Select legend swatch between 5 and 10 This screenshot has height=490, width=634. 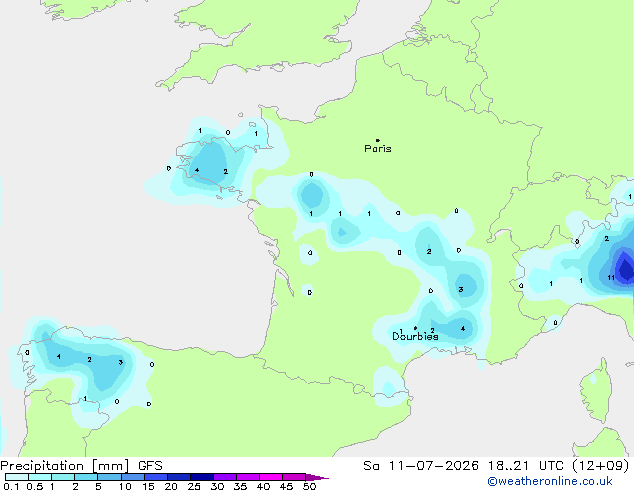(x=109, y=477)
